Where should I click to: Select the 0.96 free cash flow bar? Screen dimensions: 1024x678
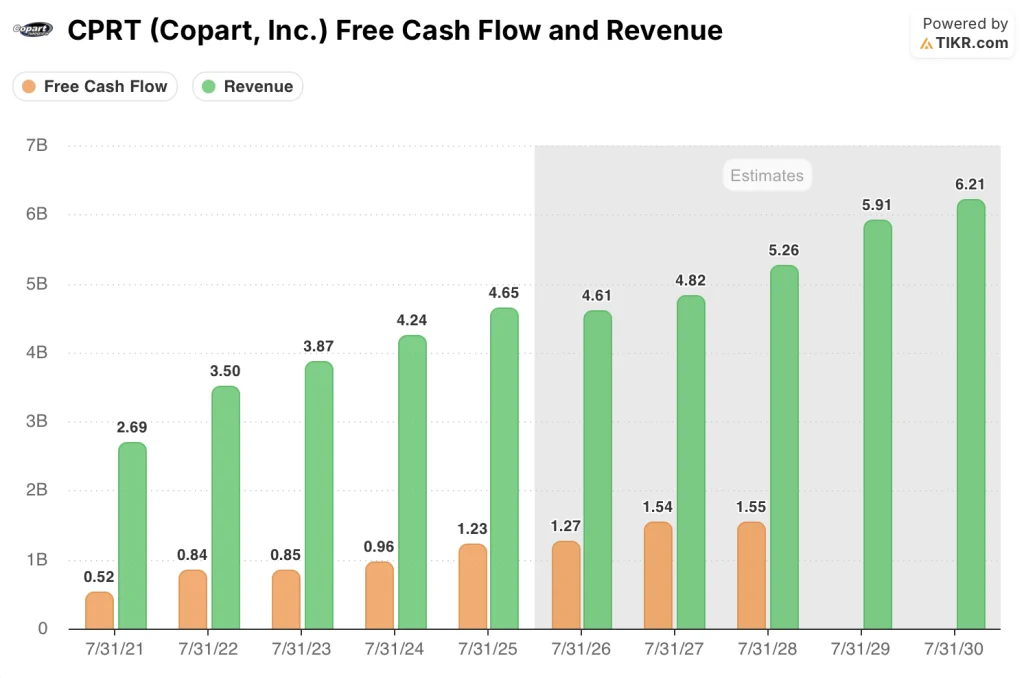click(379, 596)
